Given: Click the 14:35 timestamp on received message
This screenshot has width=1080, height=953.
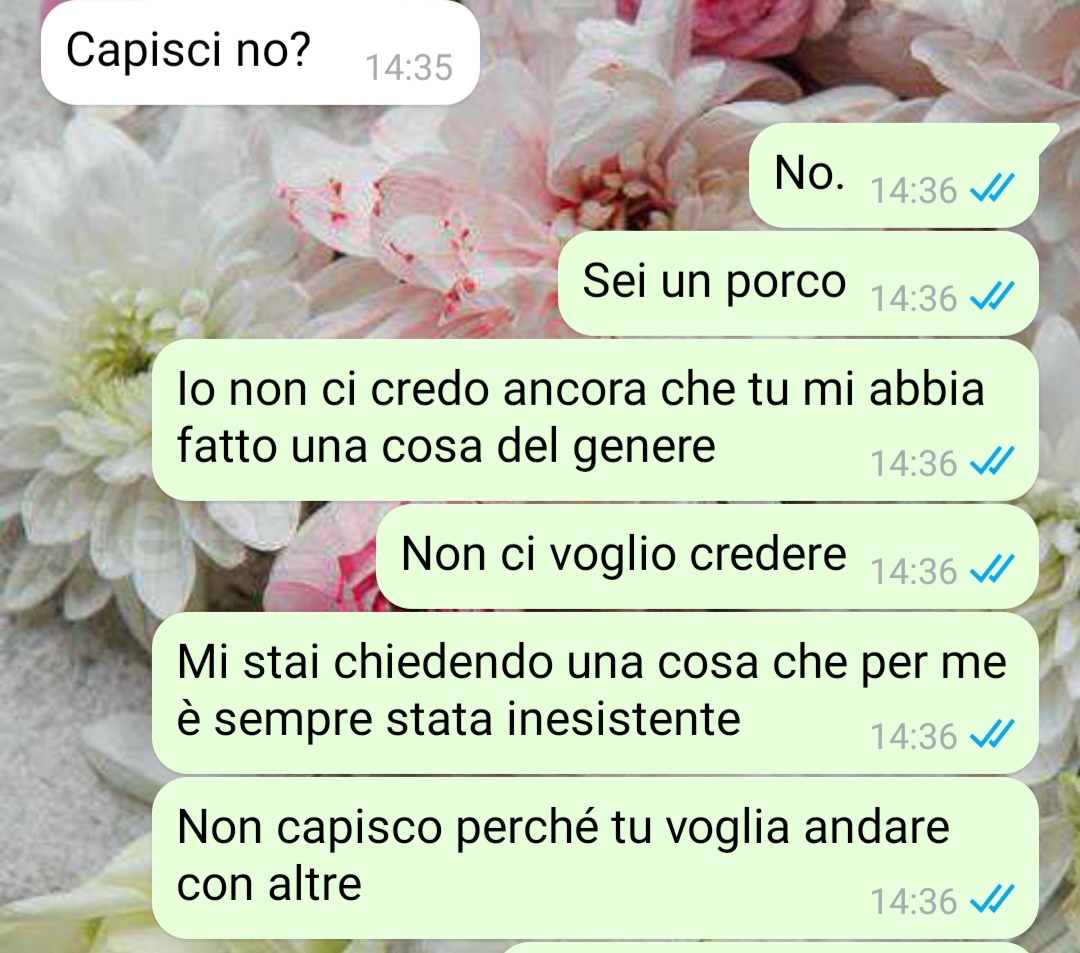Looking at the screenshot, I should pyautogui.click(x=408, y=67).
